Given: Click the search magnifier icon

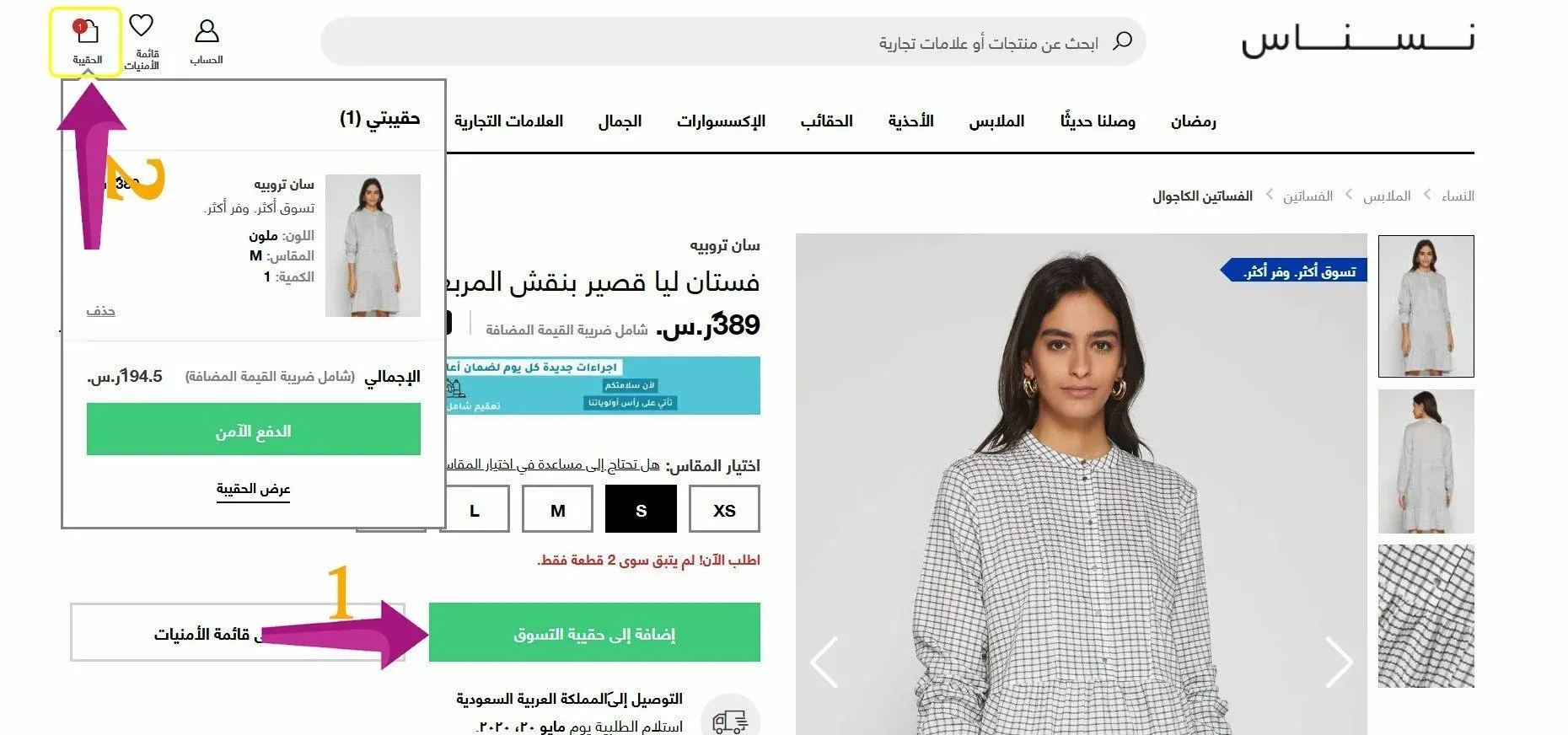Looking at the screenshot, I should pyautogui.click(x=1122, y=40).
